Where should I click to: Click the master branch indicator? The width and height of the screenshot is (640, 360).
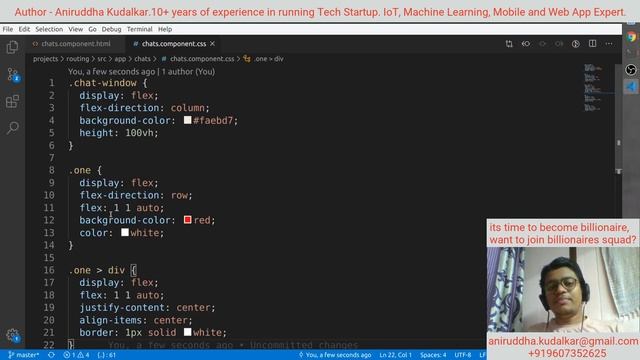click(24, 355)
